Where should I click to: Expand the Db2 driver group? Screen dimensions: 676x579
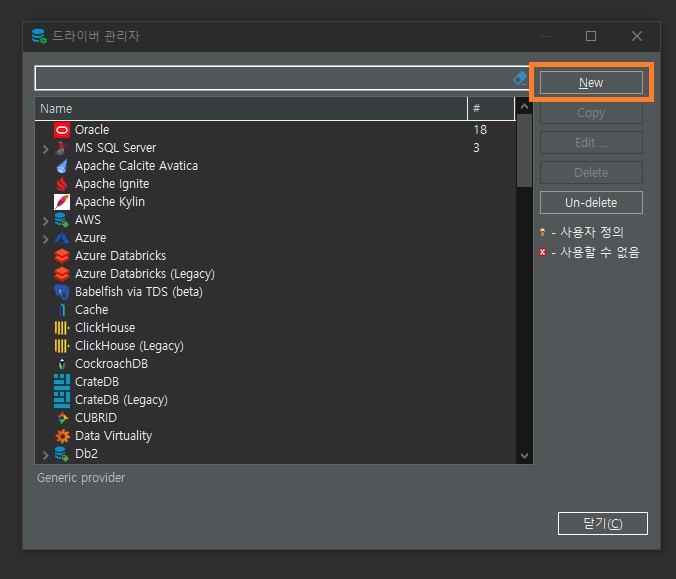click(x=46, y=455)
